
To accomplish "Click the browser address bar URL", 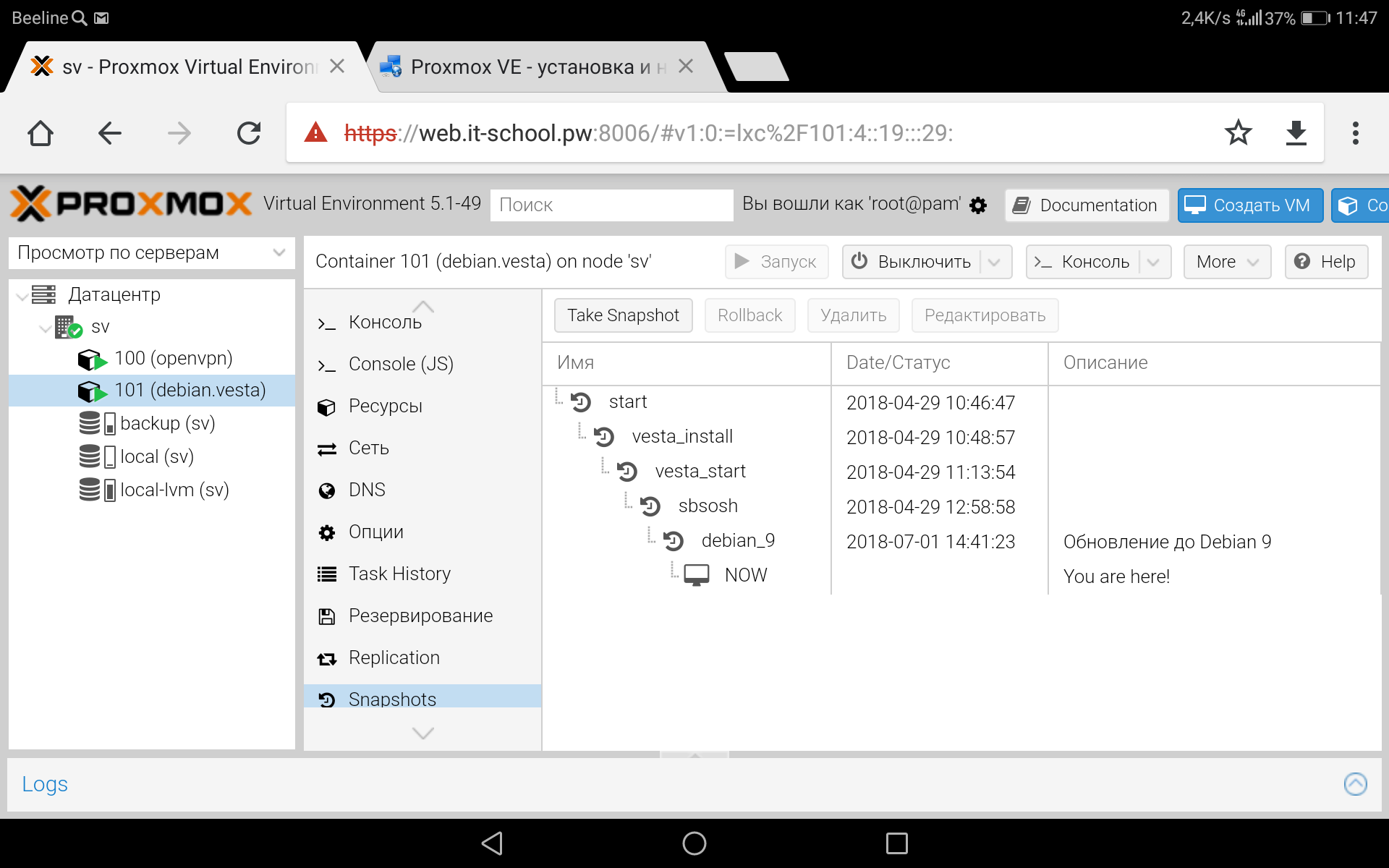I will tap(649, 133).
